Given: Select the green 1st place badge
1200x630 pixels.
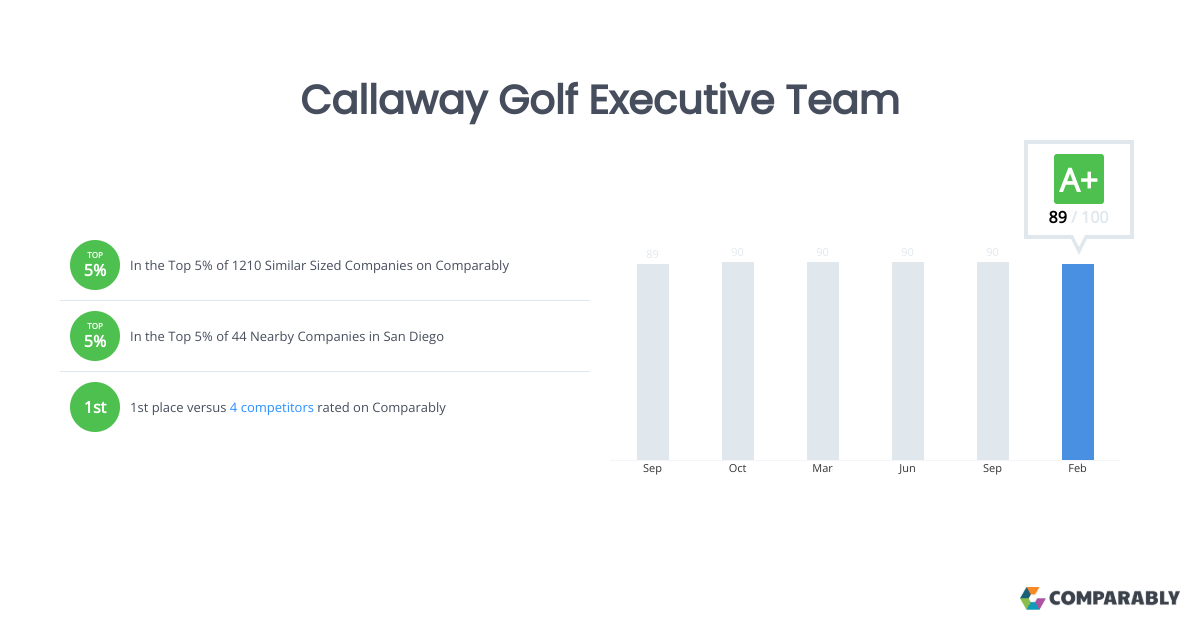Looking at the screenshot, I should coord(95,407).
